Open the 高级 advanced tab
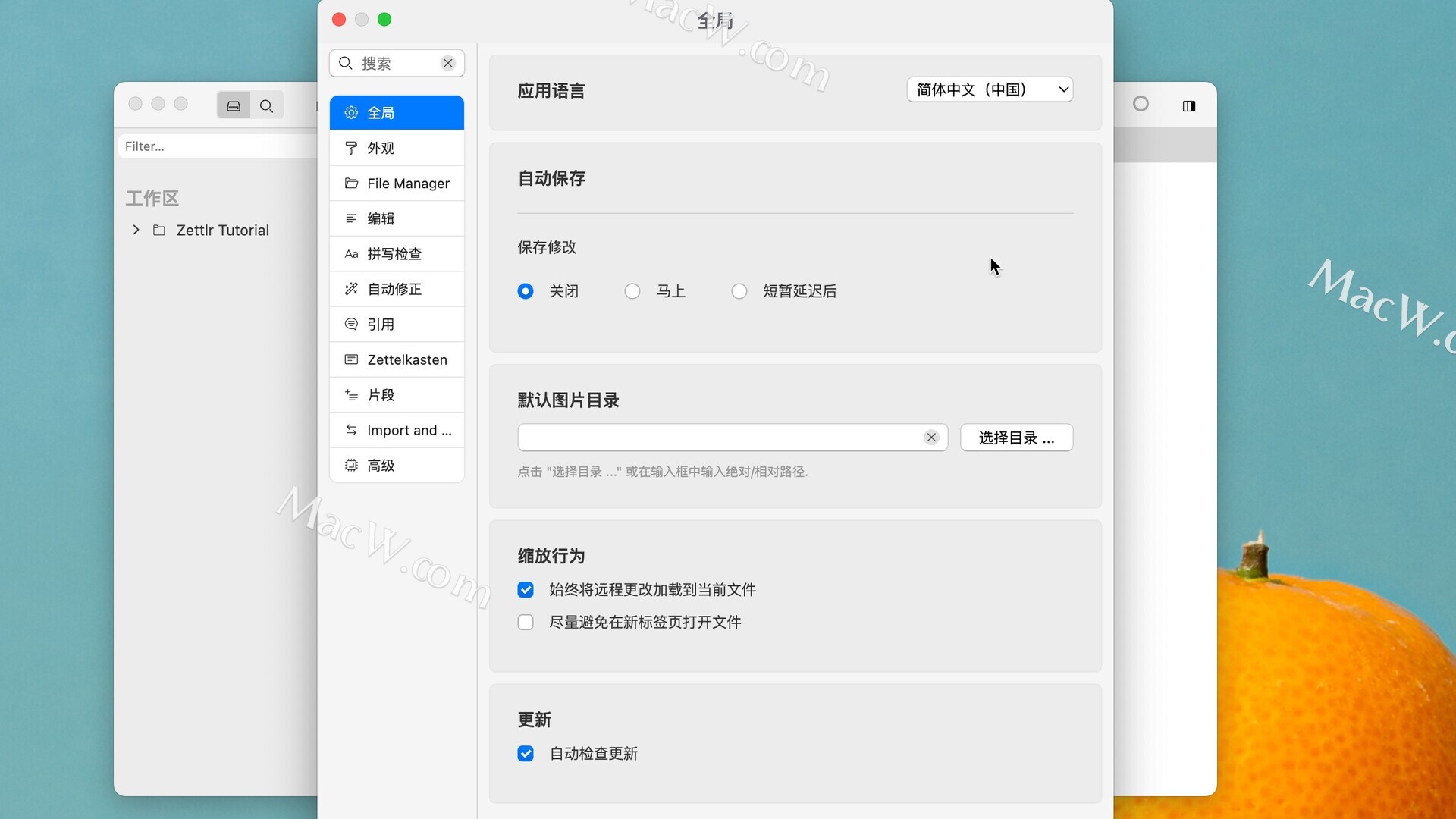Screen dimensions: 1456x819 tap(397, 466)
